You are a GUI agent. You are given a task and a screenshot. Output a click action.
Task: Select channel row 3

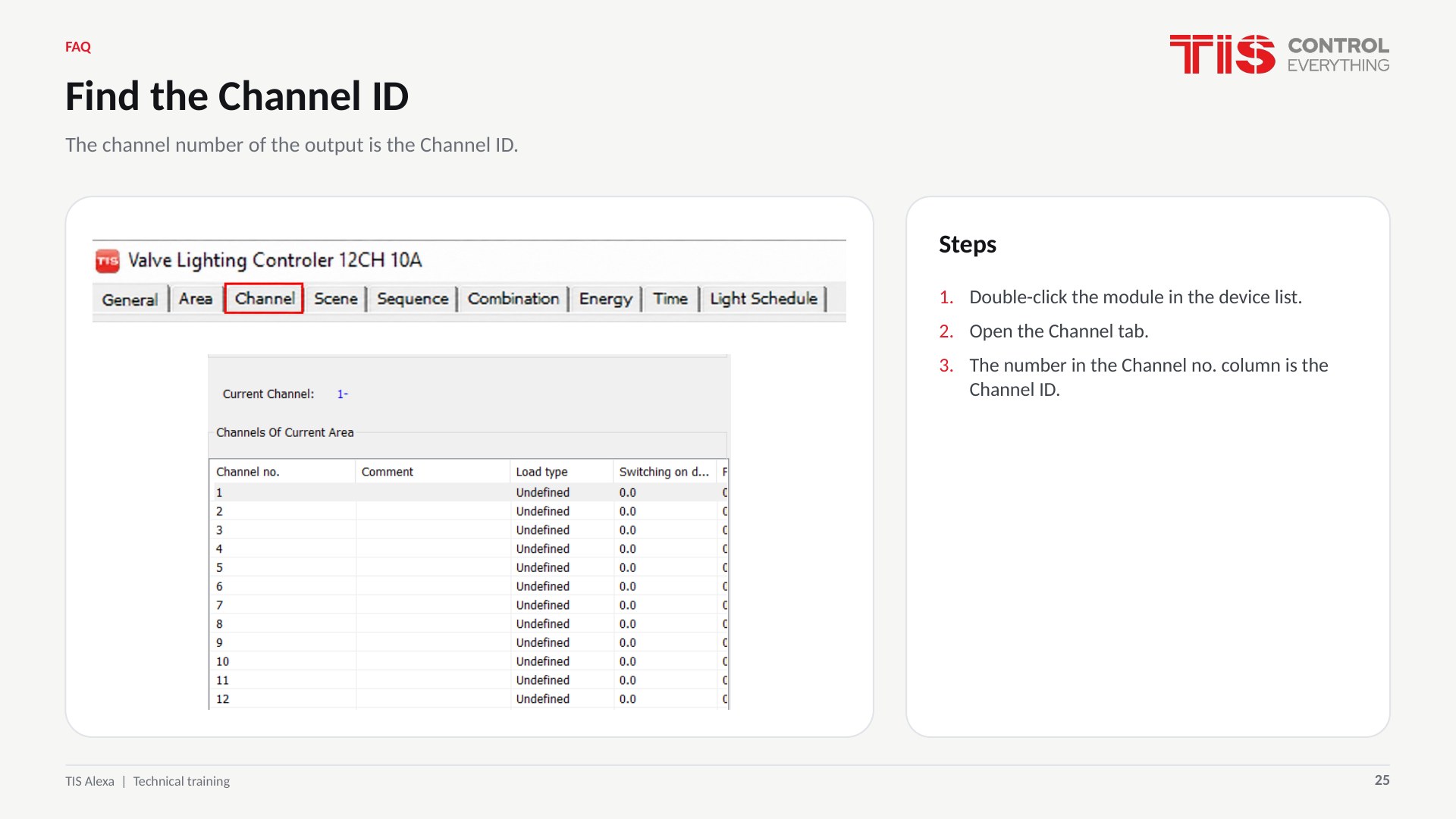click(469, 530)
